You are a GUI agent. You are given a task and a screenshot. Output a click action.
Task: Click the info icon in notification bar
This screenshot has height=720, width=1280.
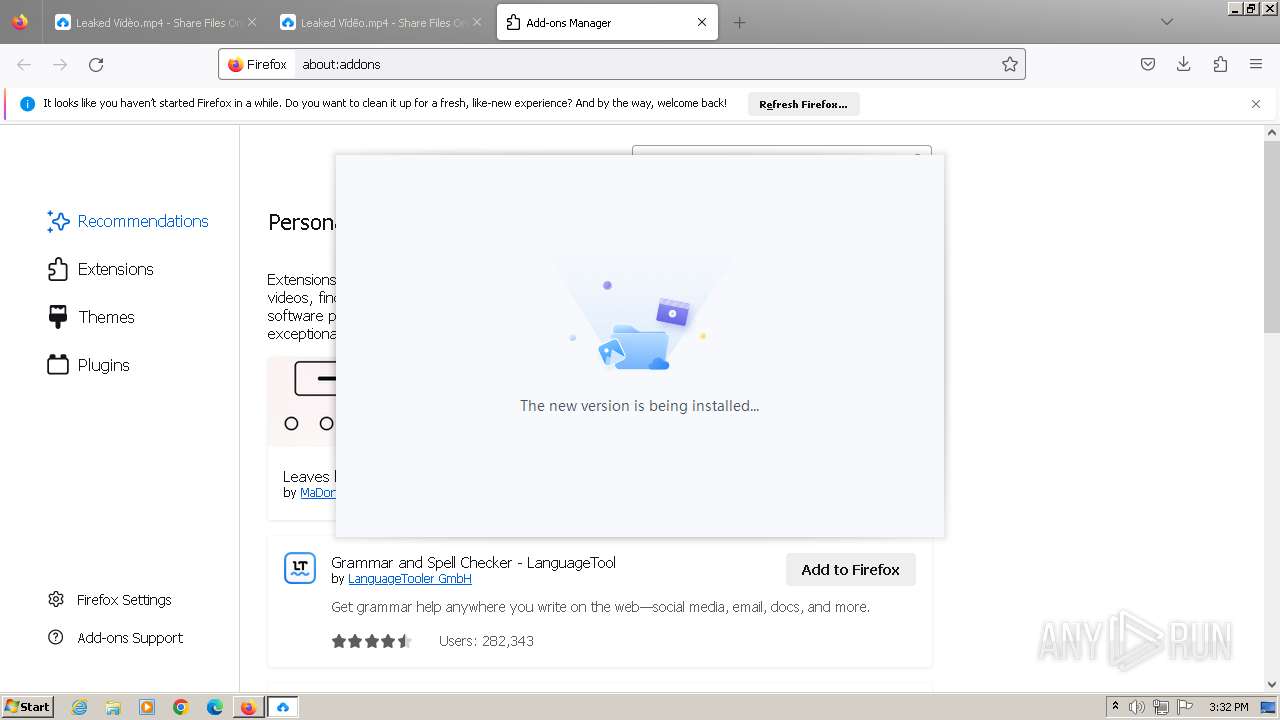click(x=27, y=104)
